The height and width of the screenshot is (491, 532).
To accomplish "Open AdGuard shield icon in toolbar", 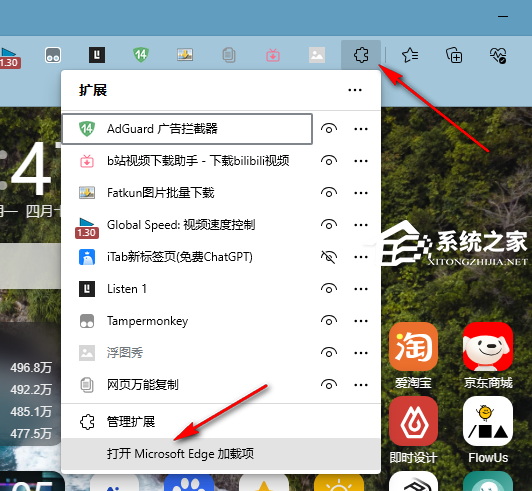I will [x=141, y=55].
